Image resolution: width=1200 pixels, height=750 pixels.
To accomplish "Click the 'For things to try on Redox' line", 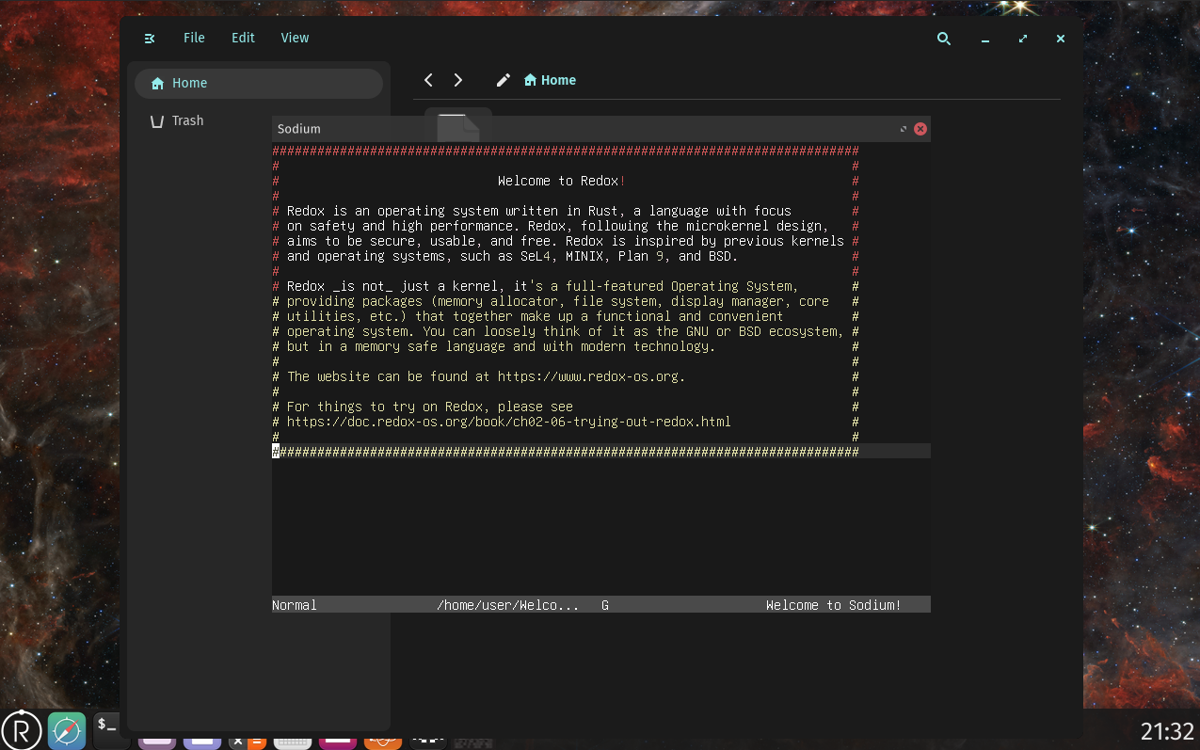I will click(430, 407).
